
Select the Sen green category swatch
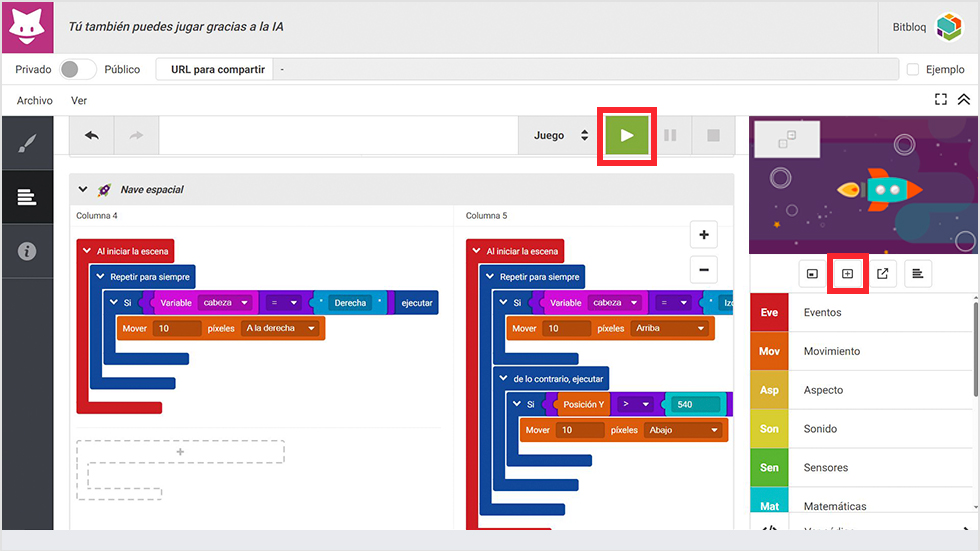pos(769,467)
